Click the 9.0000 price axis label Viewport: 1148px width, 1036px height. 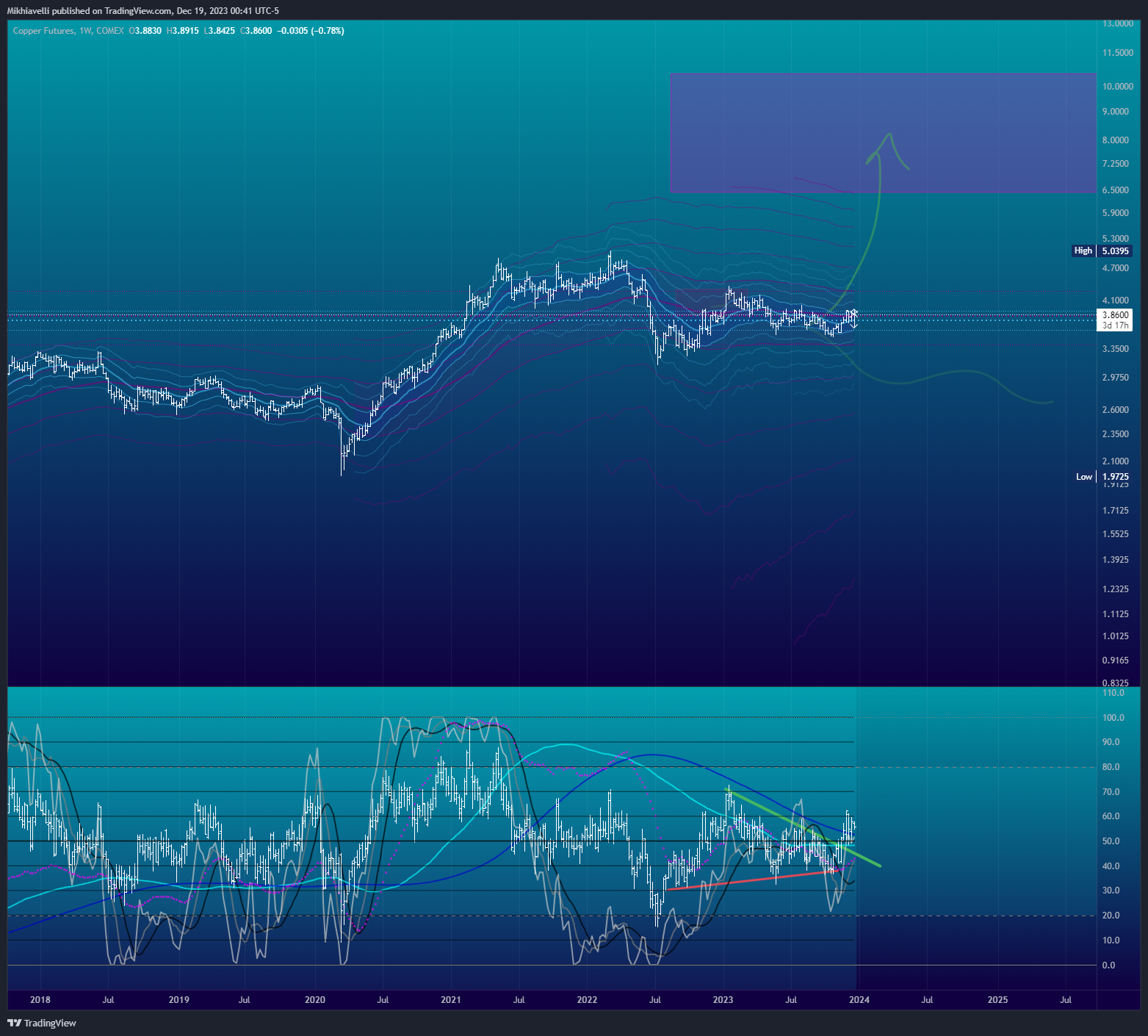coord(1116,112)
